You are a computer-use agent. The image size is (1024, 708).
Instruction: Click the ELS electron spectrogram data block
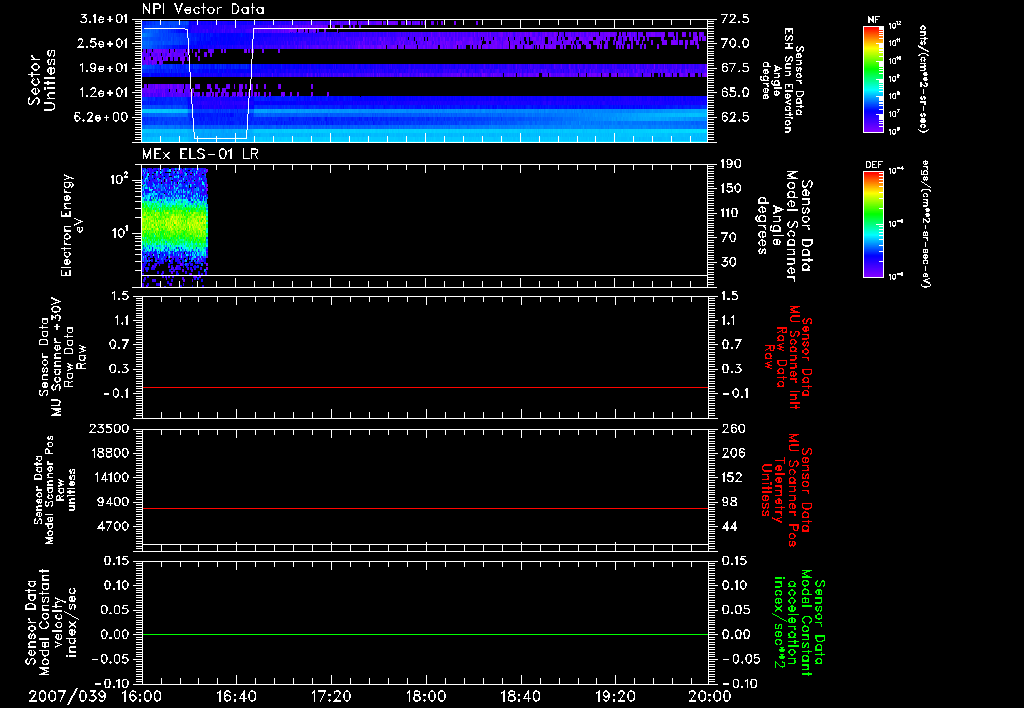click(x=174, y=226)
